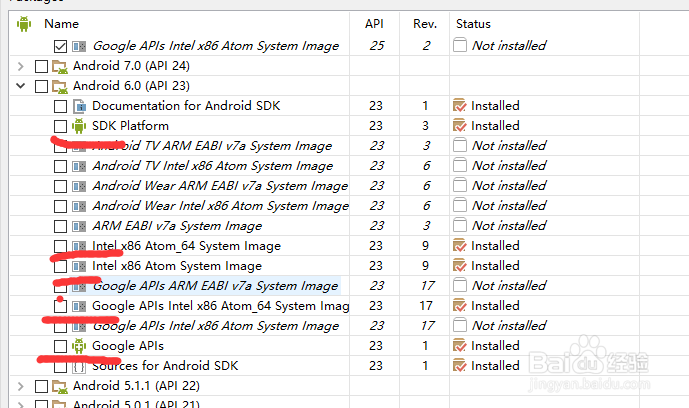Expand Android 7.0 (API 24) tree node

pos(20,66)
